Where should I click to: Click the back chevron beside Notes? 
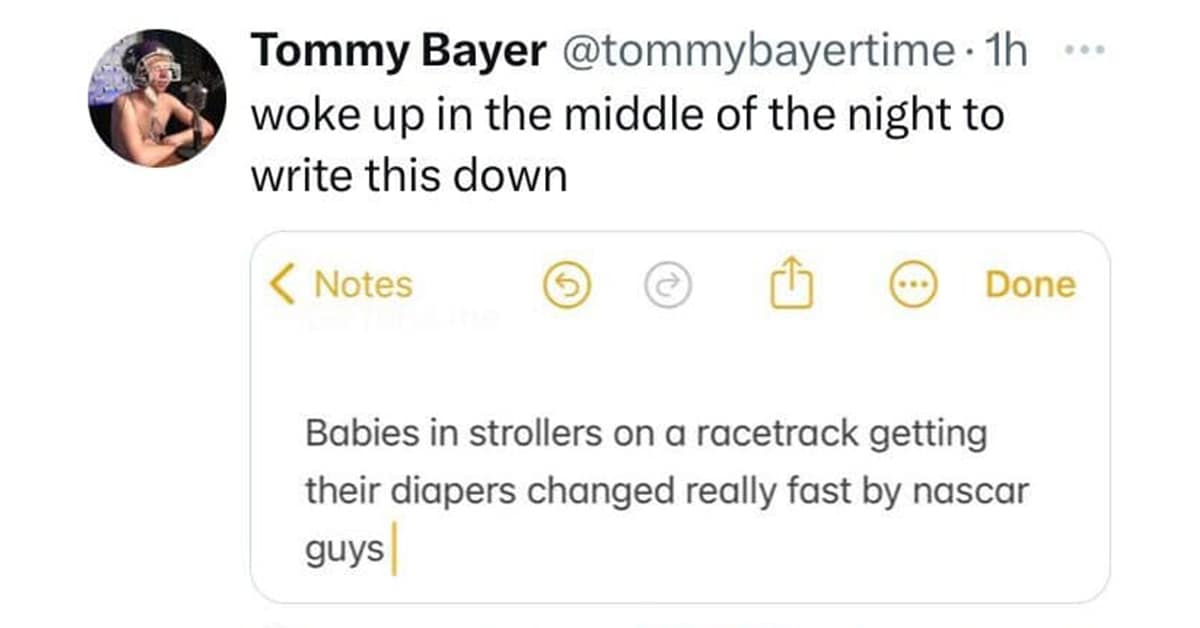[x=283, y=286]
